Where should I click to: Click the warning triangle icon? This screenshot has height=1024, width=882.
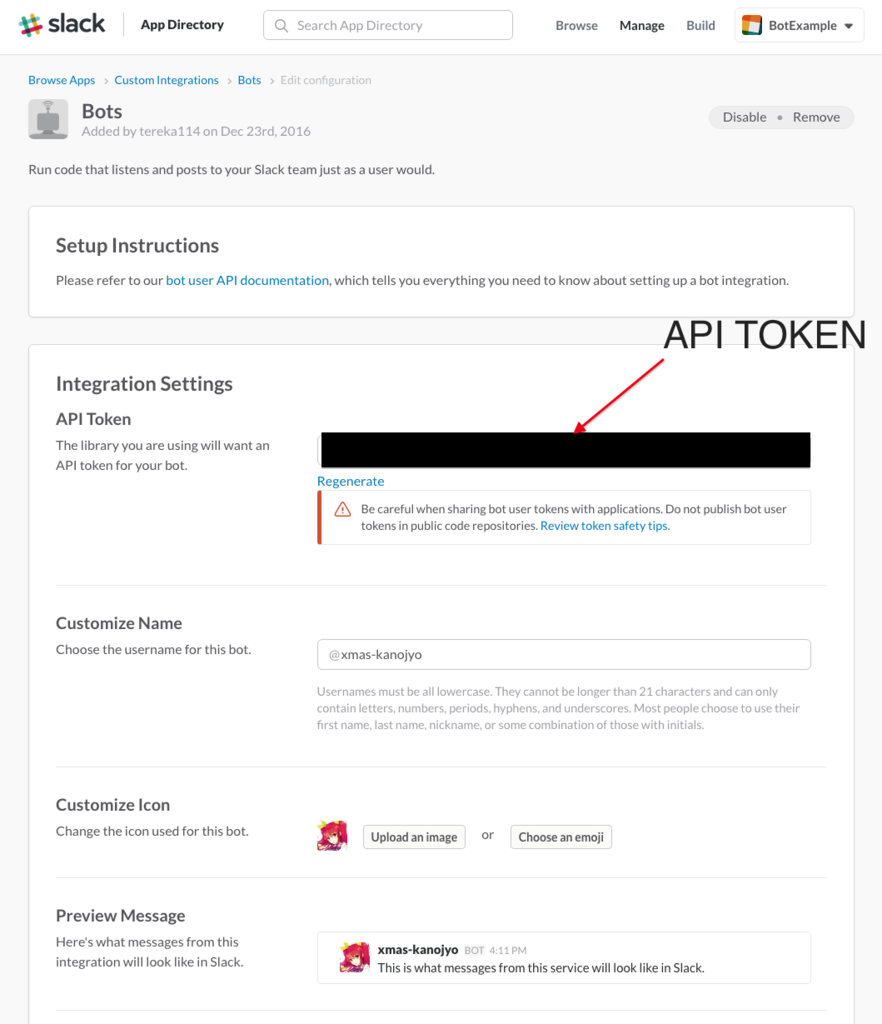pyautogui.click(x=343, y=509)
